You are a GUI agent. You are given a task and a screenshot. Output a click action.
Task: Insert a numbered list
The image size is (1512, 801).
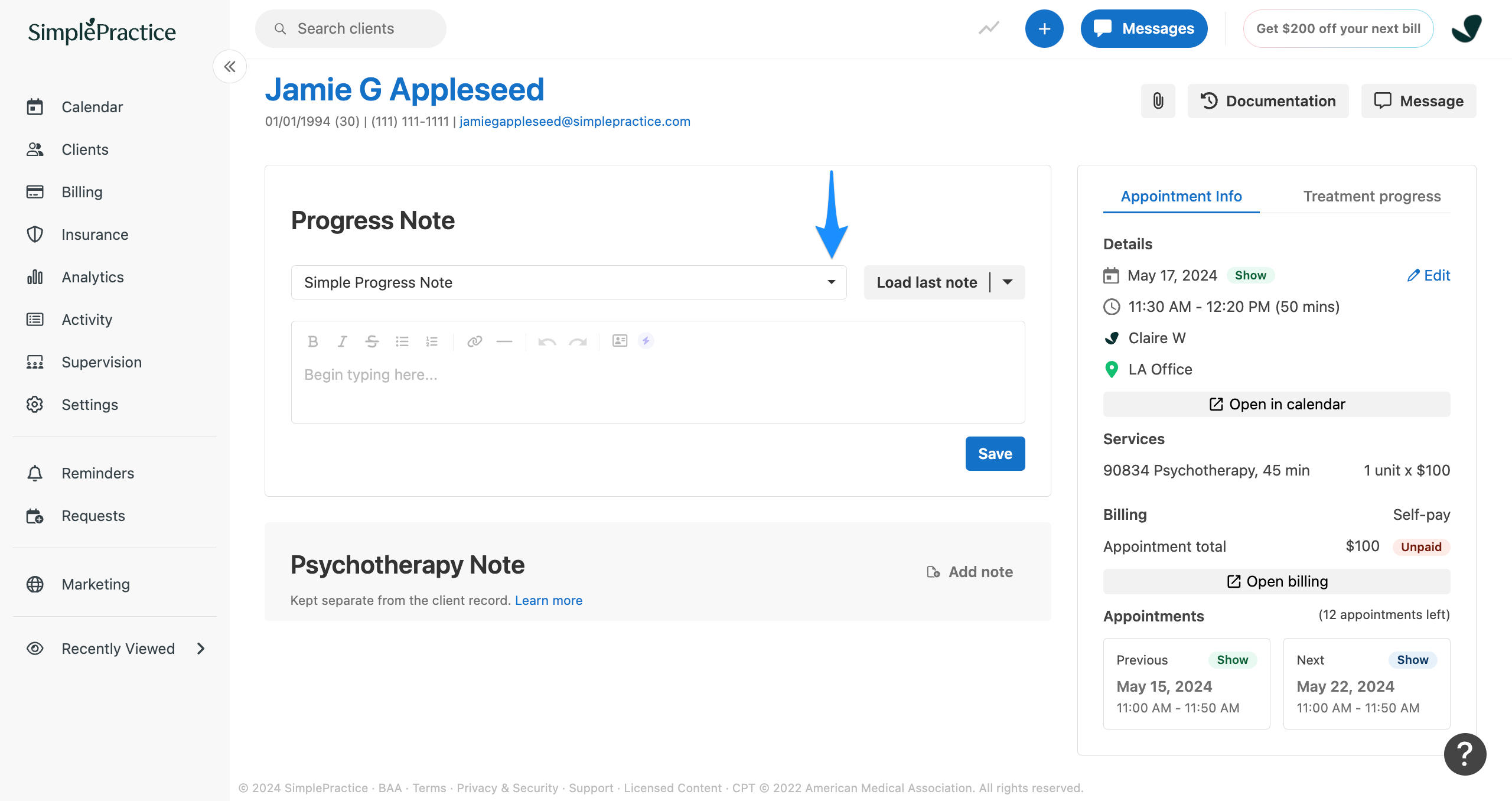point(432,341)
